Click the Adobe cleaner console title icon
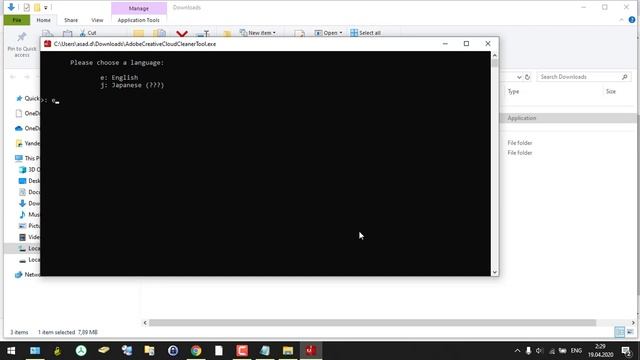 (47, 44)
